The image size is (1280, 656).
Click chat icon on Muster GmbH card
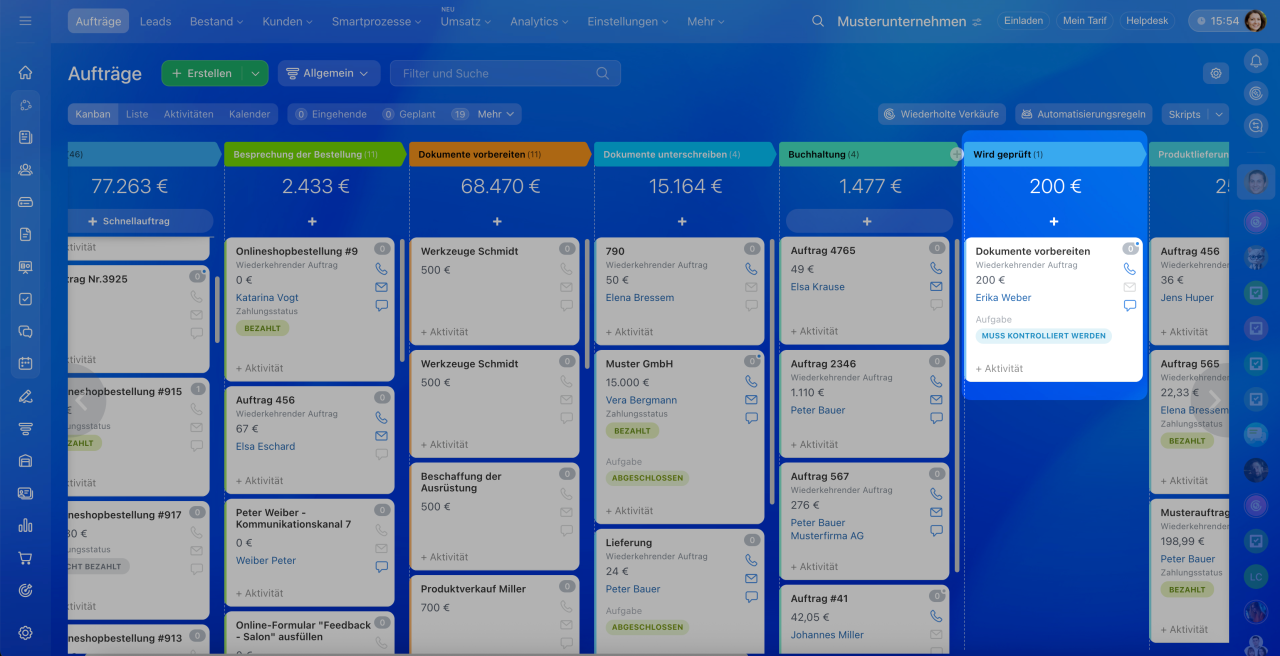pyautogui.click(x=751, y=418)
